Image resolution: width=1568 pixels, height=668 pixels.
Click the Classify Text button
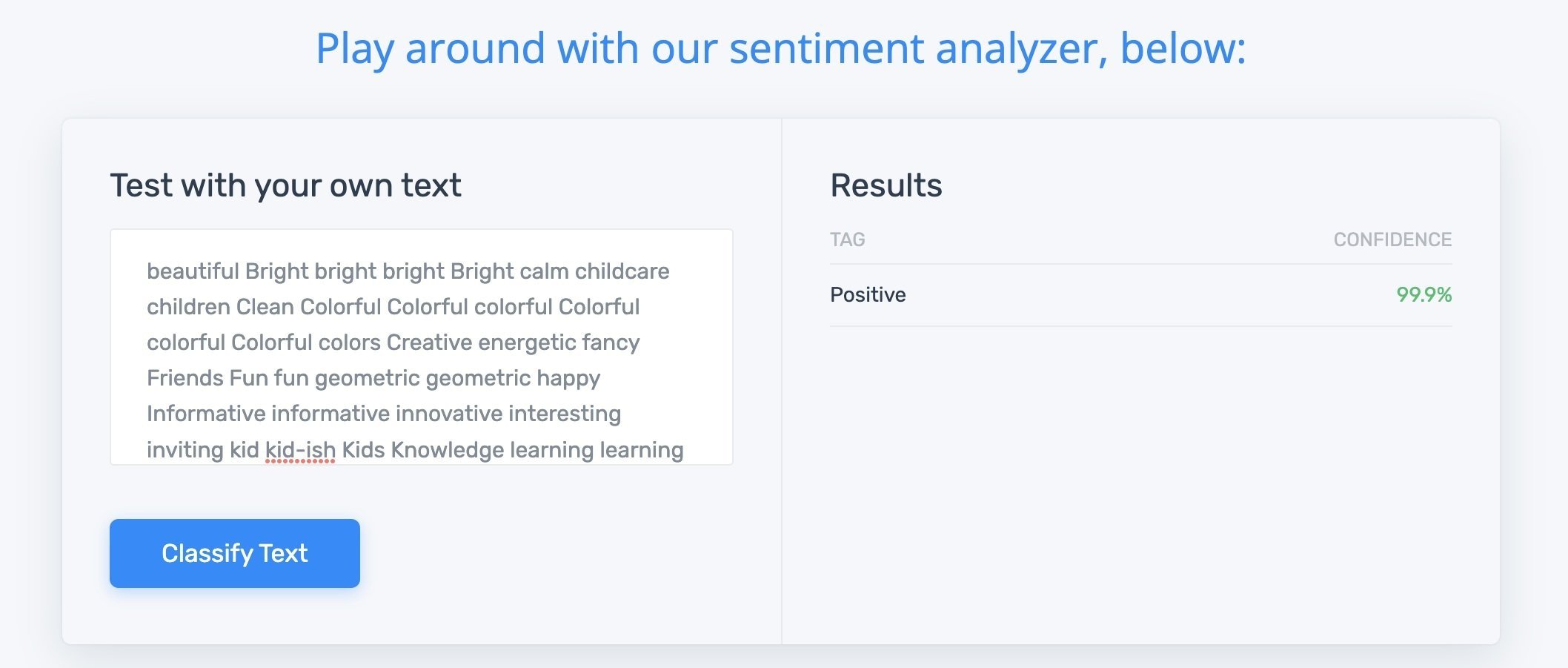[x=235, y=553]
